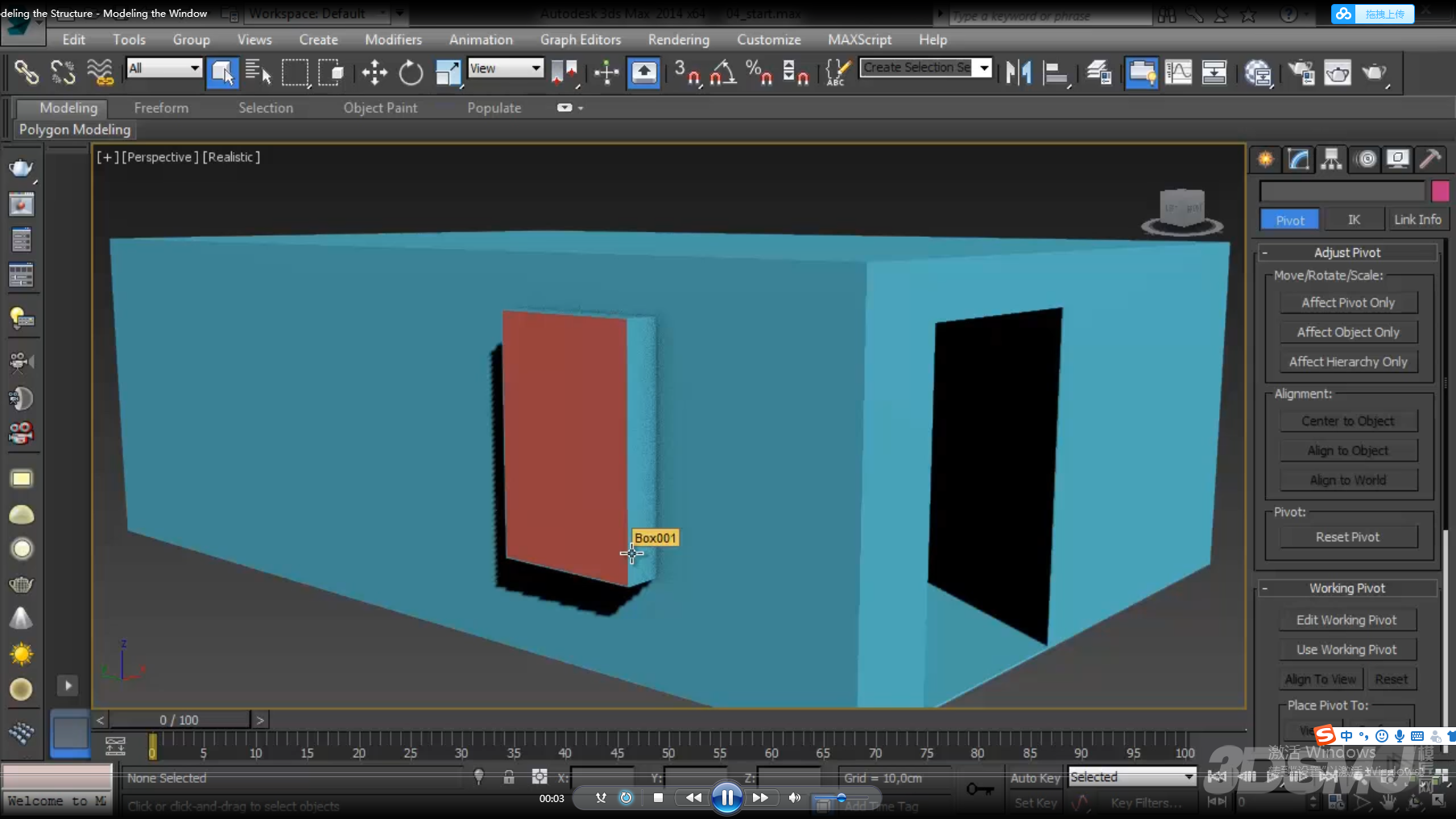
Task: Collapse the Working Pivot rollout
Action: [1264, 589]
